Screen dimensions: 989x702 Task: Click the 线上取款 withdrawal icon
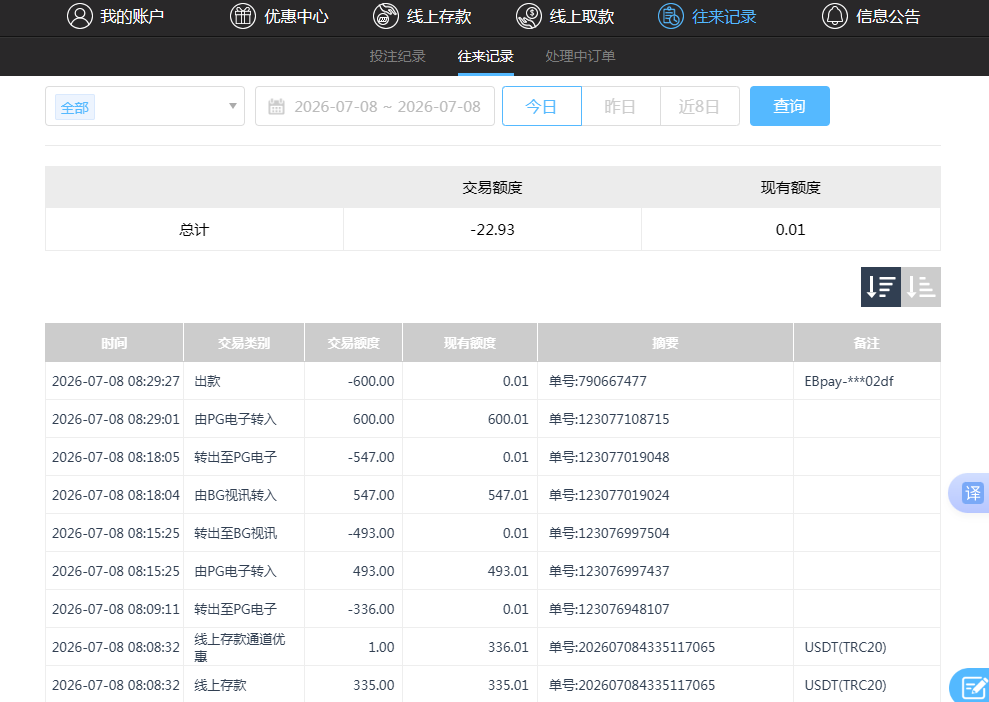click(x=529, y=16)
